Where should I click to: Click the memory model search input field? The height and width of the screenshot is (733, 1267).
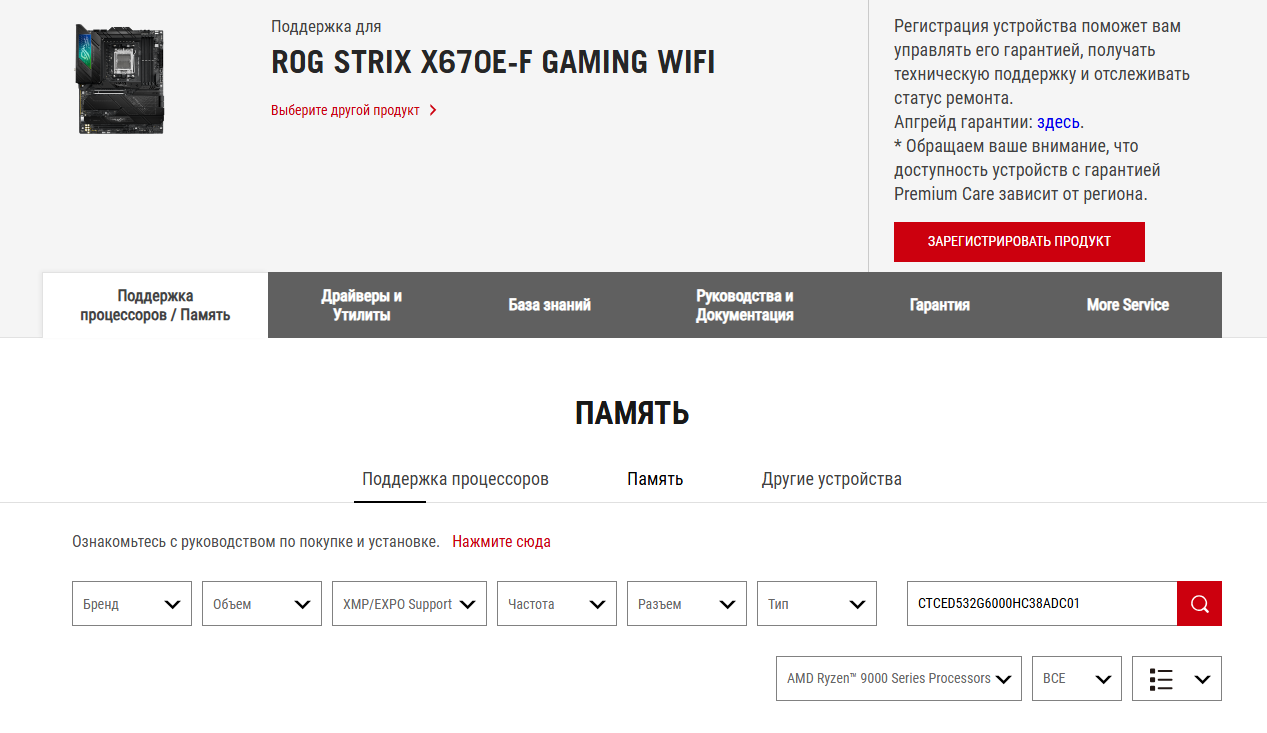[1042, 604]
